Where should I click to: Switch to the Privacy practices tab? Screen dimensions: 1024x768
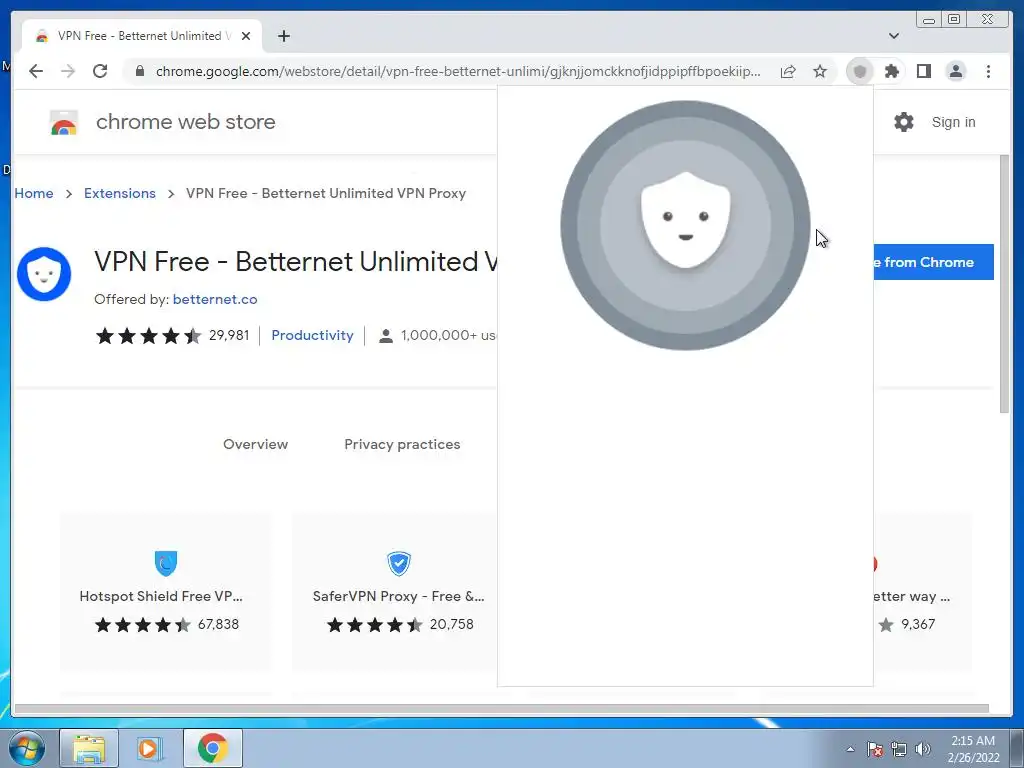(402, 444)
